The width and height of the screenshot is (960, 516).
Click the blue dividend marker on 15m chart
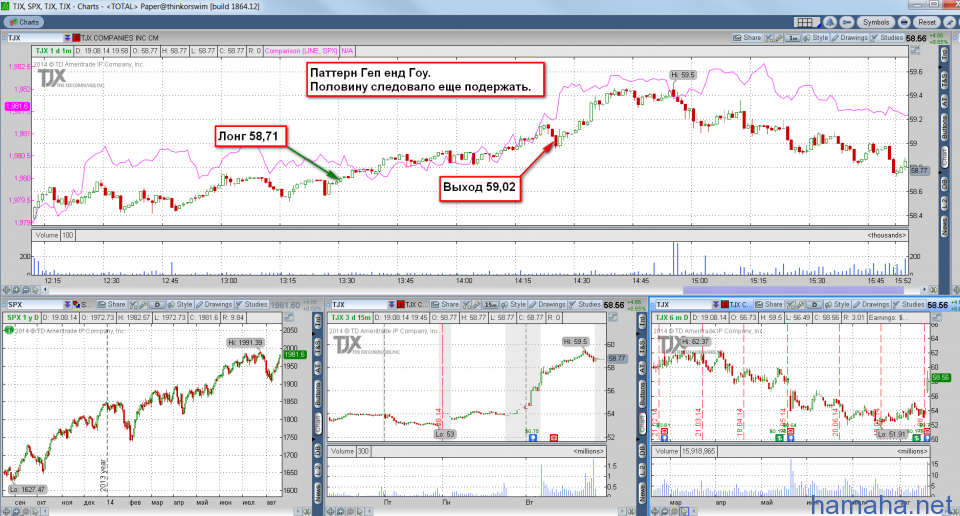(x=532, y=437)
